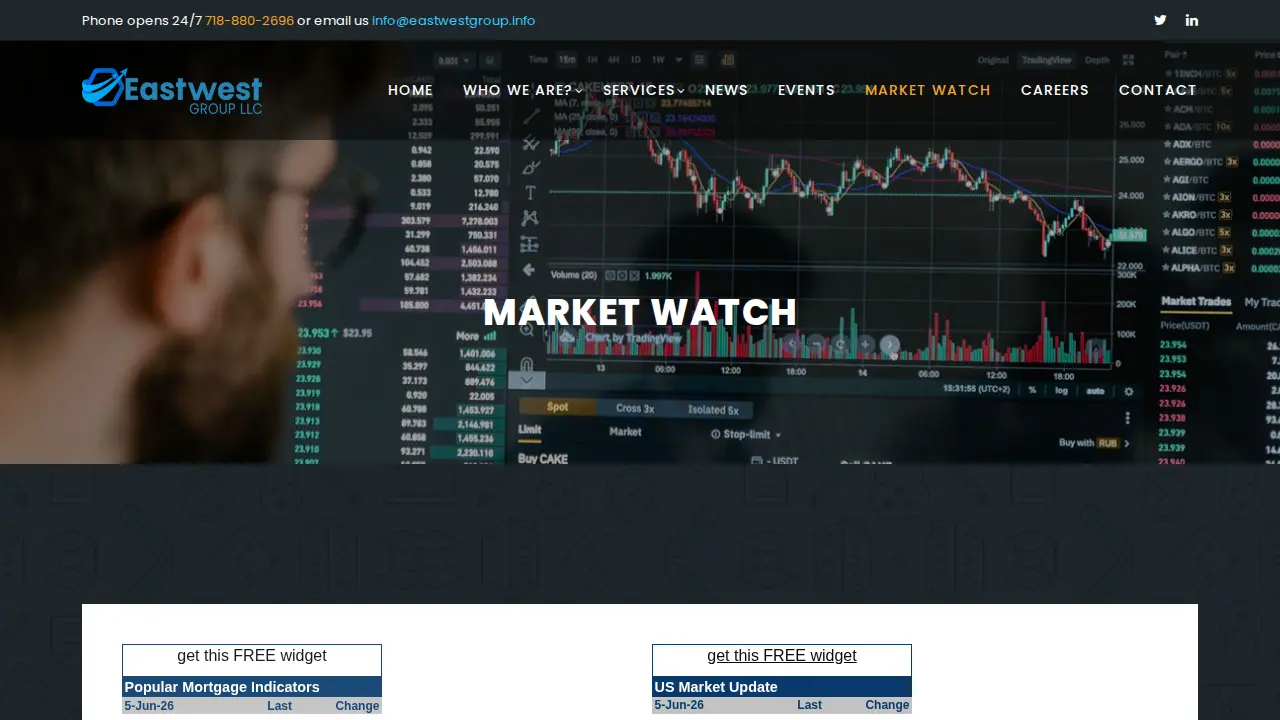1280x720 pixels.
Task: Call the phone number 718-880-2696
Action: pyautogui.click(x=250, y=20)
